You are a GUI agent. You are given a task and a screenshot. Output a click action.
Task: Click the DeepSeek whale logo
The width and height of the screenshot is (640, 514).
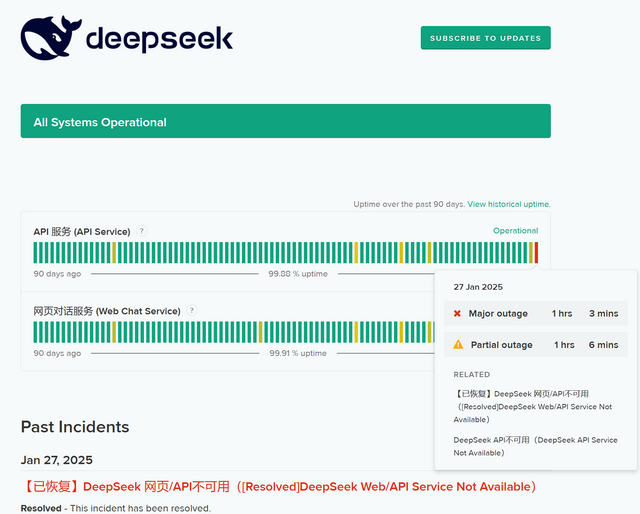click(51, 38)
